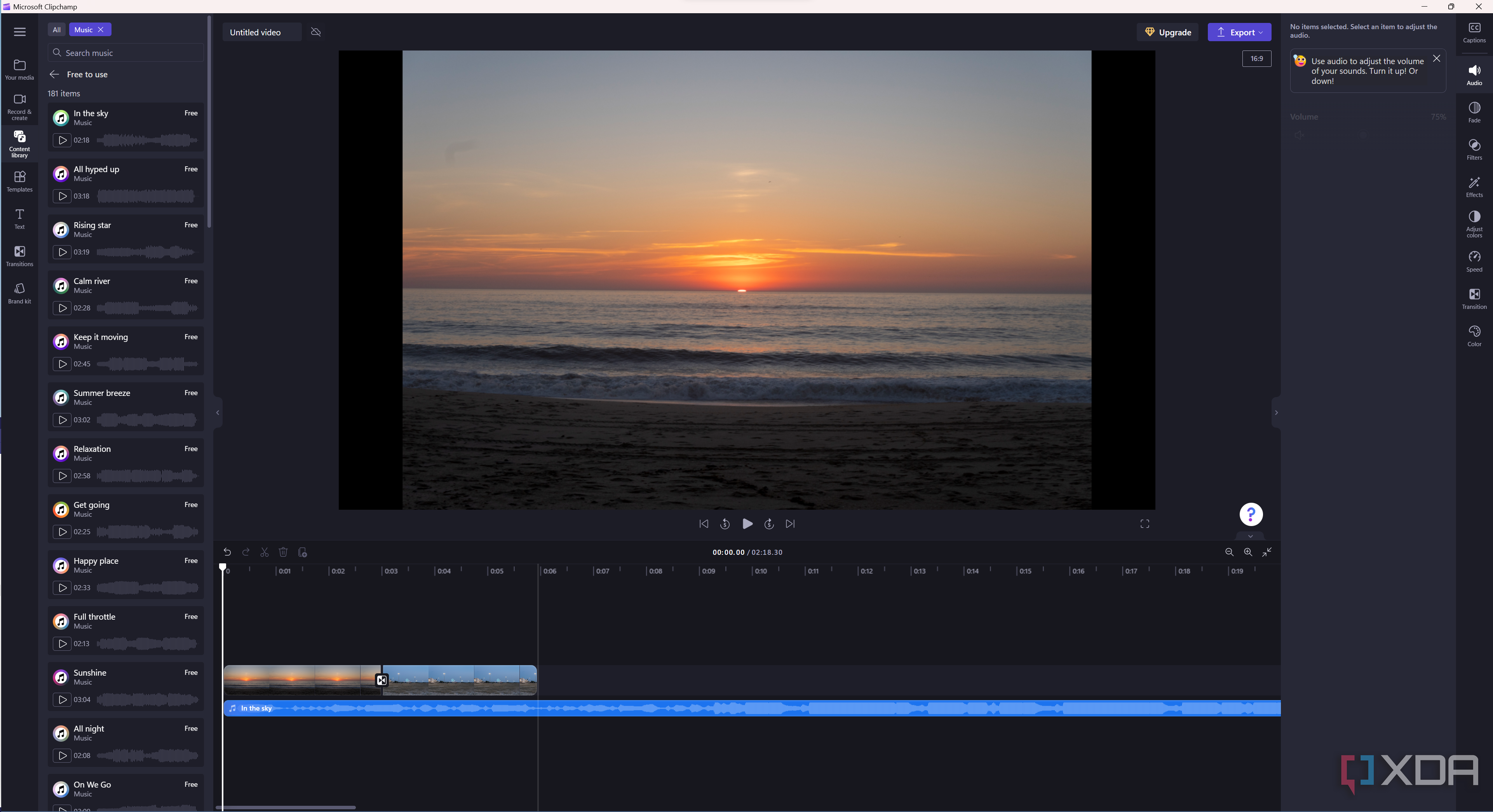The height and width of the screenshot is (812, 1493).
Task: Click the cloud sync off icon
Action: 316,32
